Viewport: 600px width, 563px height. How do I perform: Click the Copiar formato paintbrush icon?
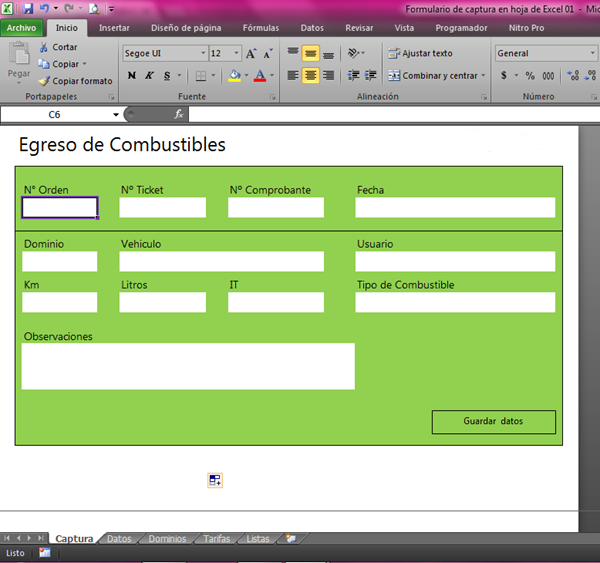[x=43, y=81]
